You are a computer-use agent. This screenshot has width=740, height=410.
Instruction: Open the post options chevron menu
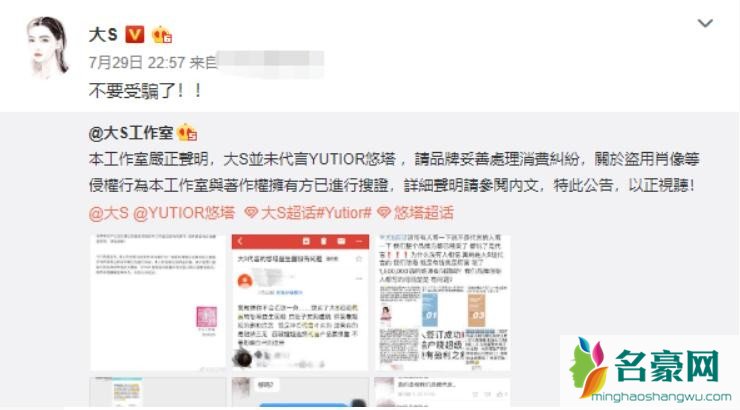tap(705, 23)
